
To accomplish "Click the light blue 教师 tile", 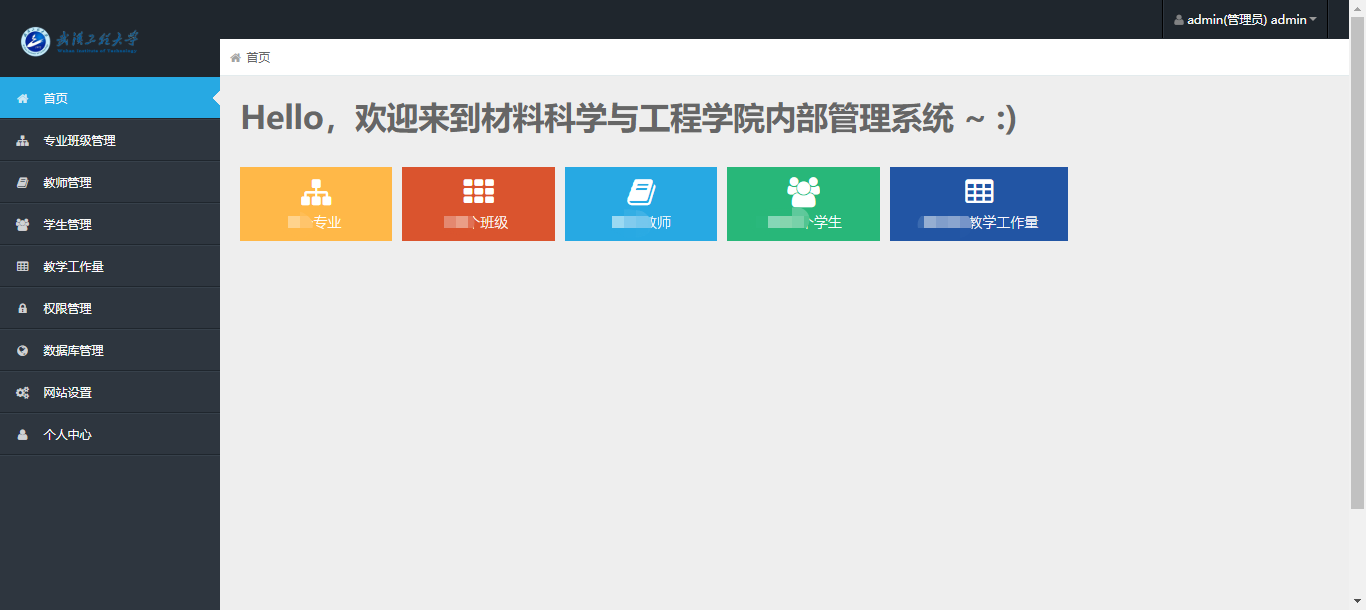I will coord(641,204).
